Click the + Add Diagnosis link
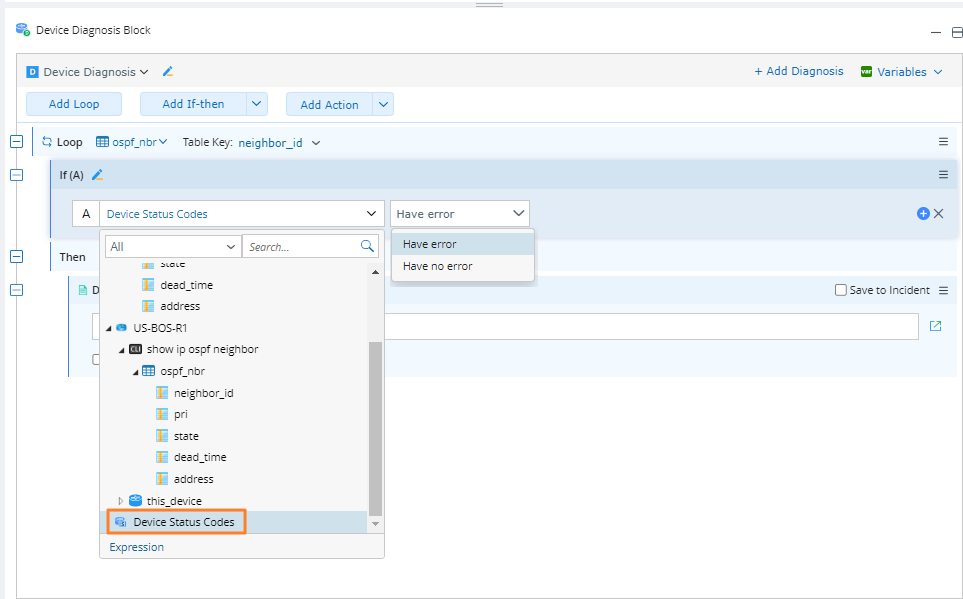The width and height of the screenshot is (963, 599). [x=798, y=72]
